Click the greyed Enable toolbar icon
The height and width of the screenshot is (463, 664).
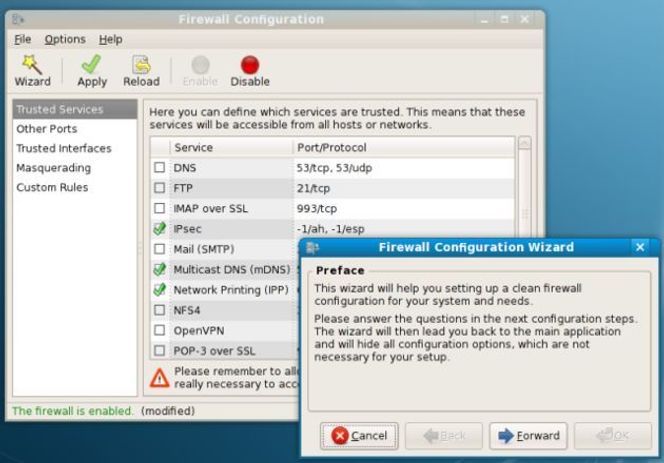tap(200, 71)
